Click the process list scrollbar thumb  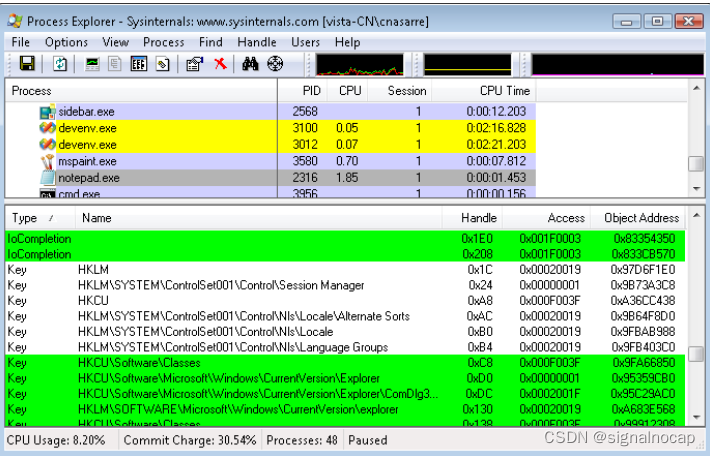pyautogui.click(x=696, y=164)
